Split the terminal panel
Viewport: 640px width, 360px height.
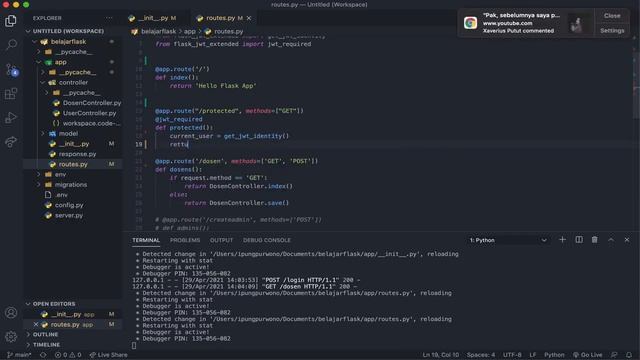pos(579,240)
